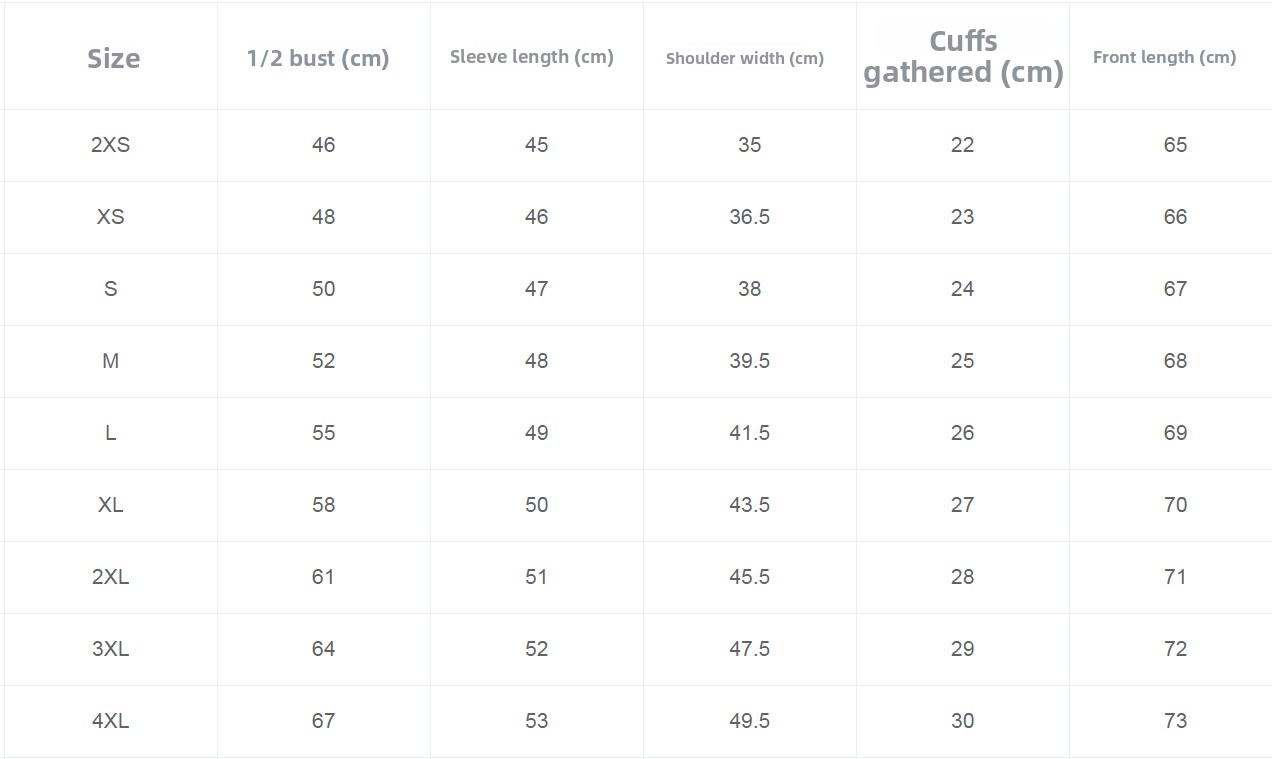
Task: Select the 4XL size row label
Action: (110, 721)
